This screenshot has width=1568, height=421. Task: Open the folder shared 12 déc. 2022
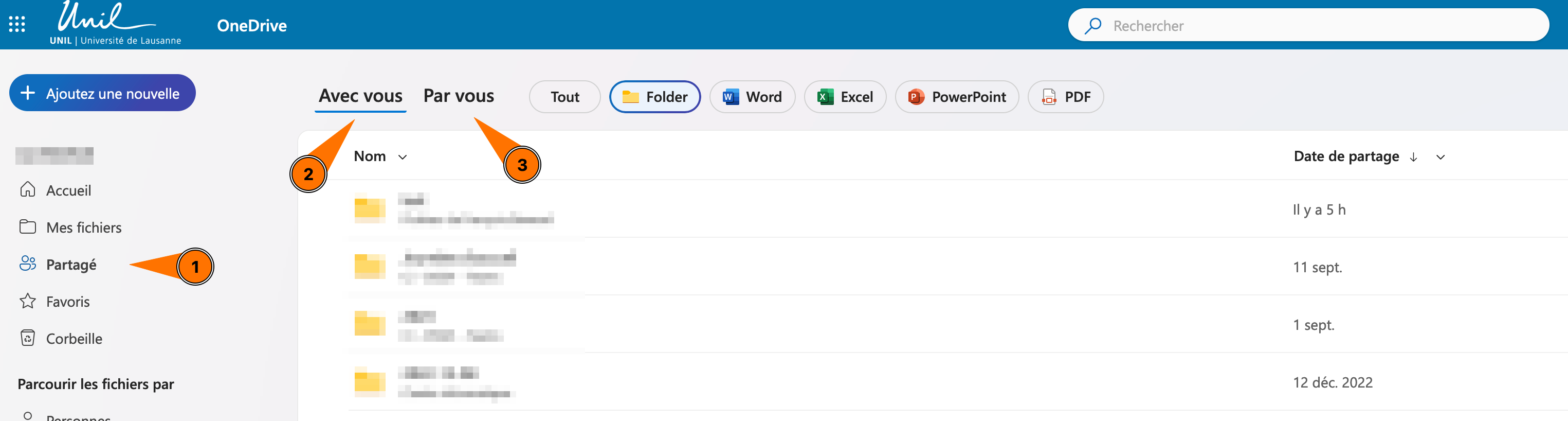coord(370,382)
